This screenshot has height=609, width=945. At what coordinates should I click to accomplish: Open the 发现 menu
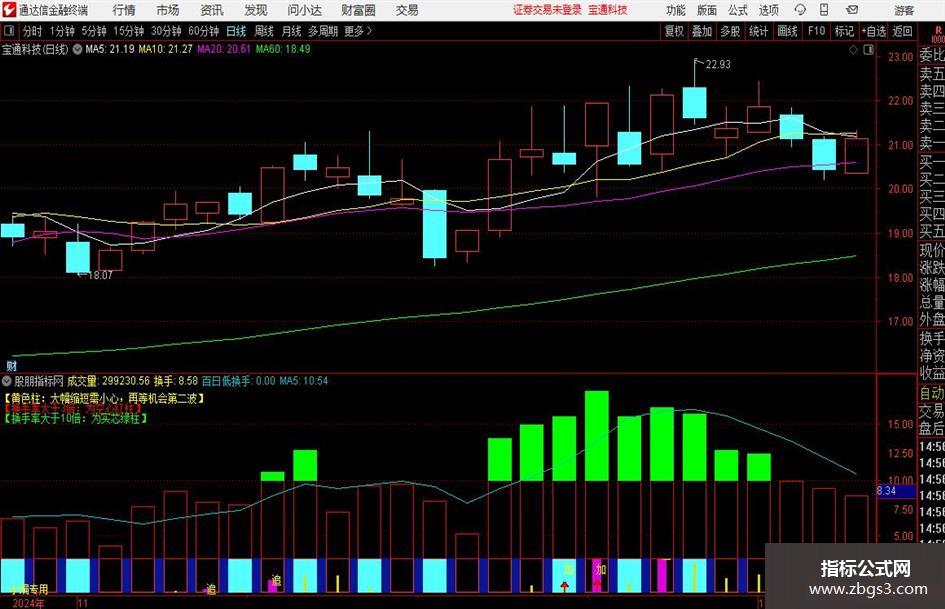point(256,10)
